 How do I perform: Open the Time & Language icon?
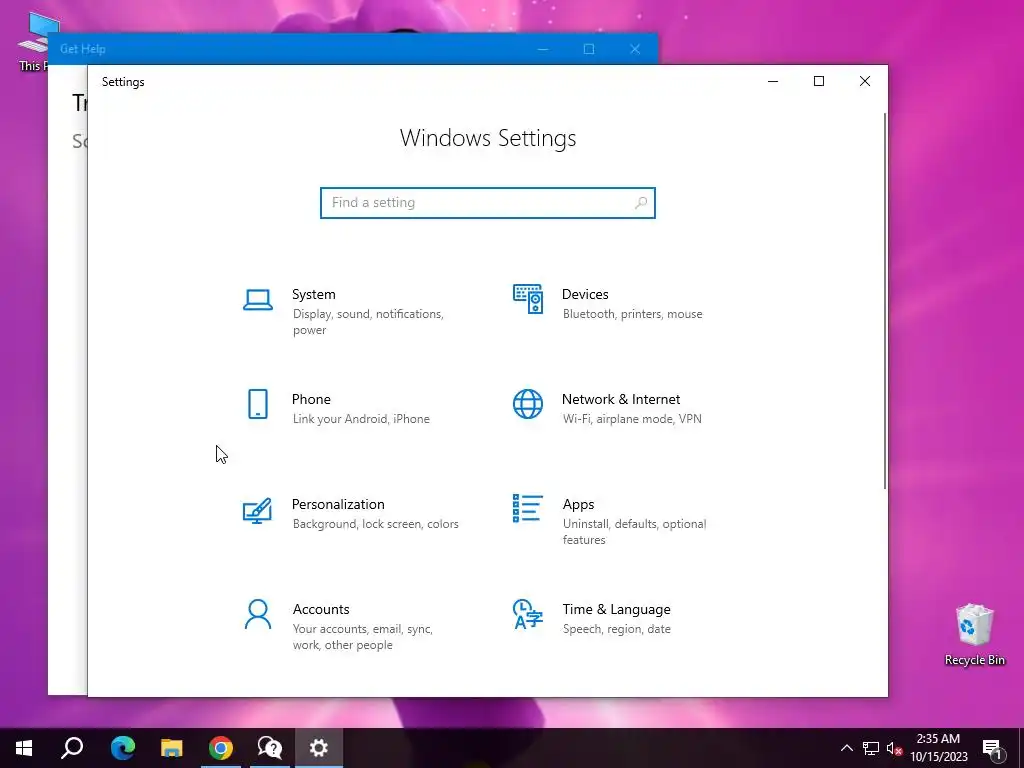(528, 614)
